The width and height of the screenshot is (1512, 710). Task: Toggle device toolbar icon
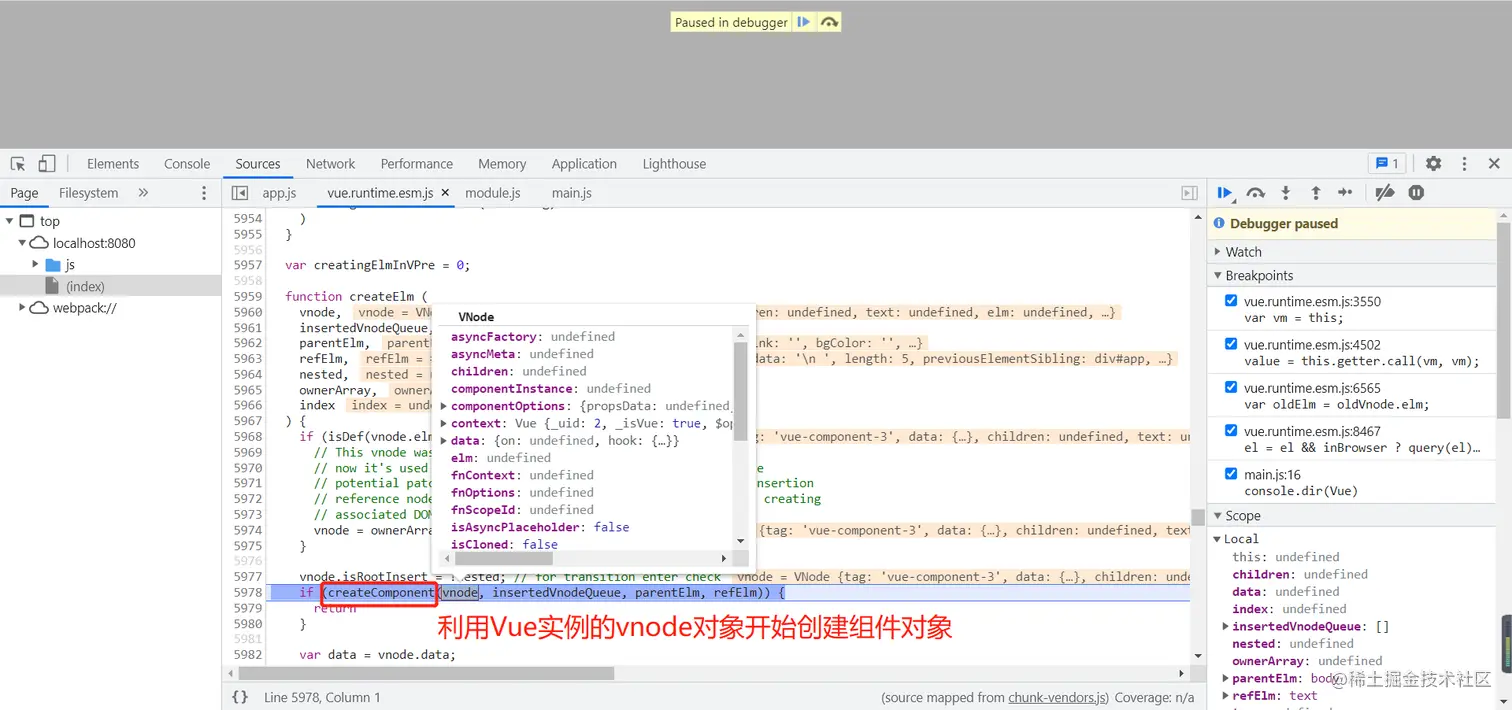[x=47, y=164]
